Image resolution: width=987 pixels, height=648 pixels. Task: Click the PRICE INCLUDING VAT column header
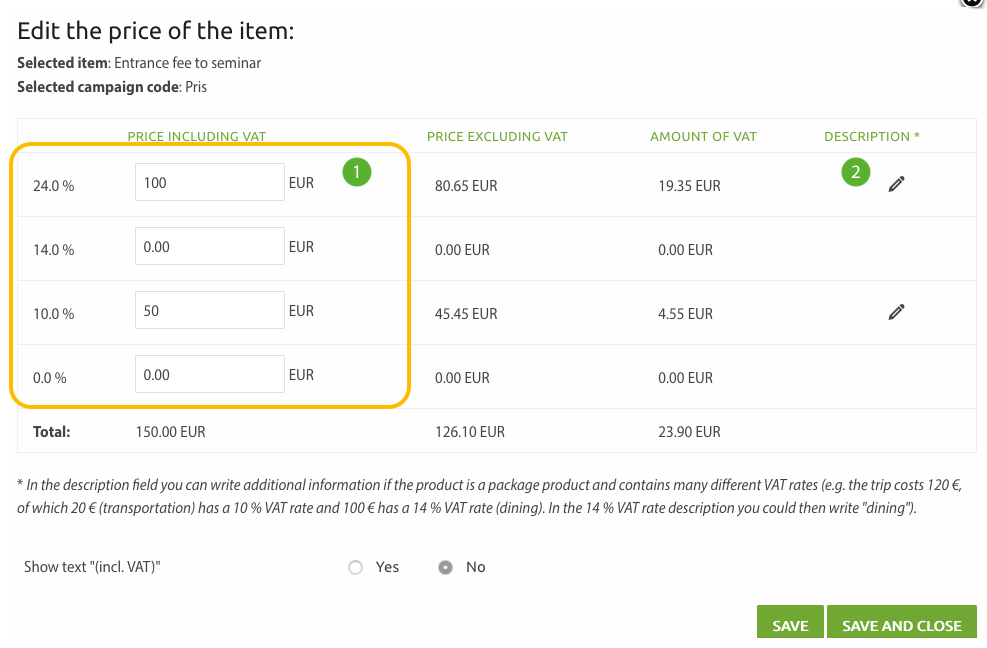point(196,136)
